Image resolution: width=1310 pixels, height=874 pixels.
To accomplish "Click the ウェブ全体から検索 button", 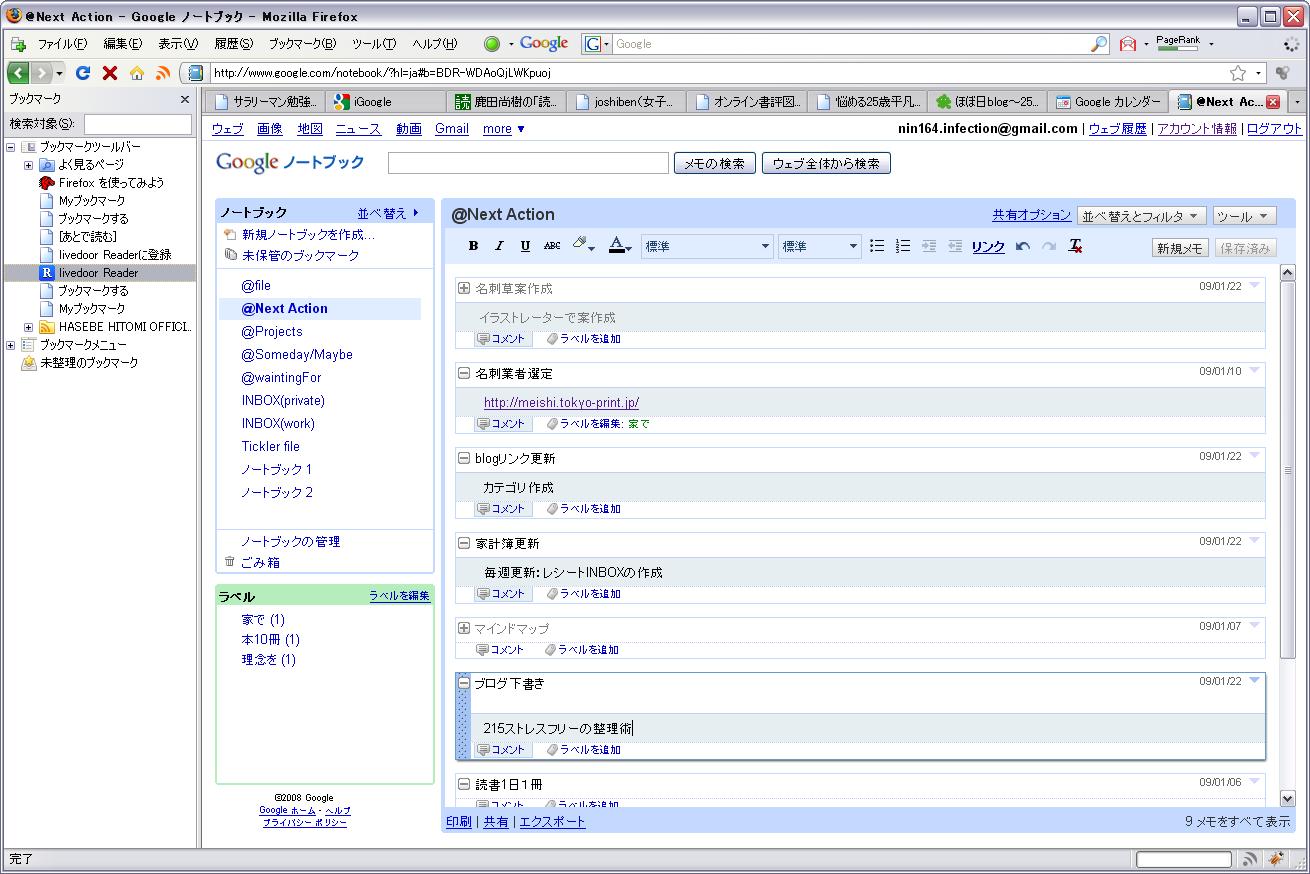I will click(826, 163).
